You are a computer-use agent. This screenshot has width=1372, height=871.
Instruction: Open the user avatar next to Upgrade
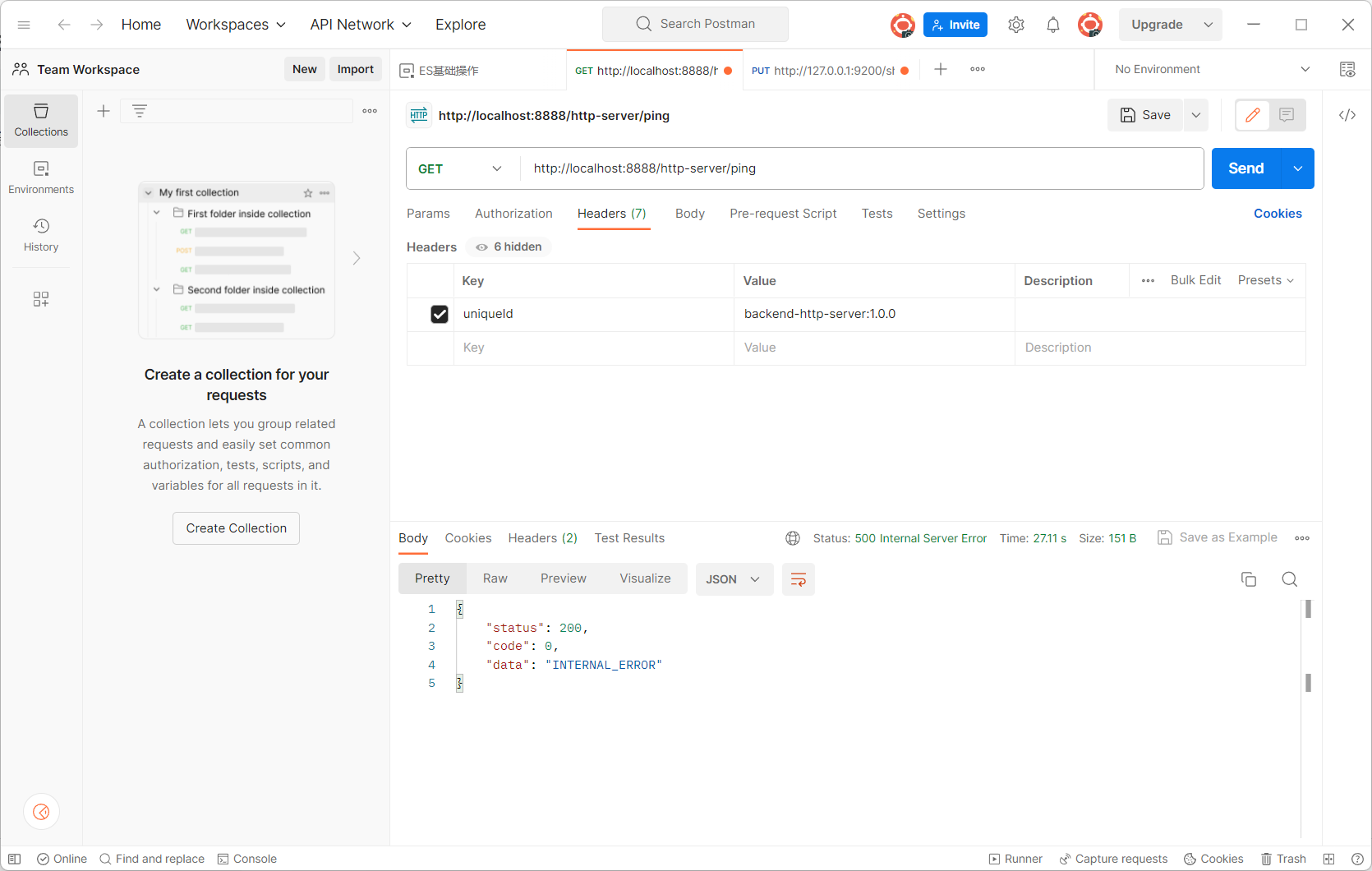coord(1090,25)
